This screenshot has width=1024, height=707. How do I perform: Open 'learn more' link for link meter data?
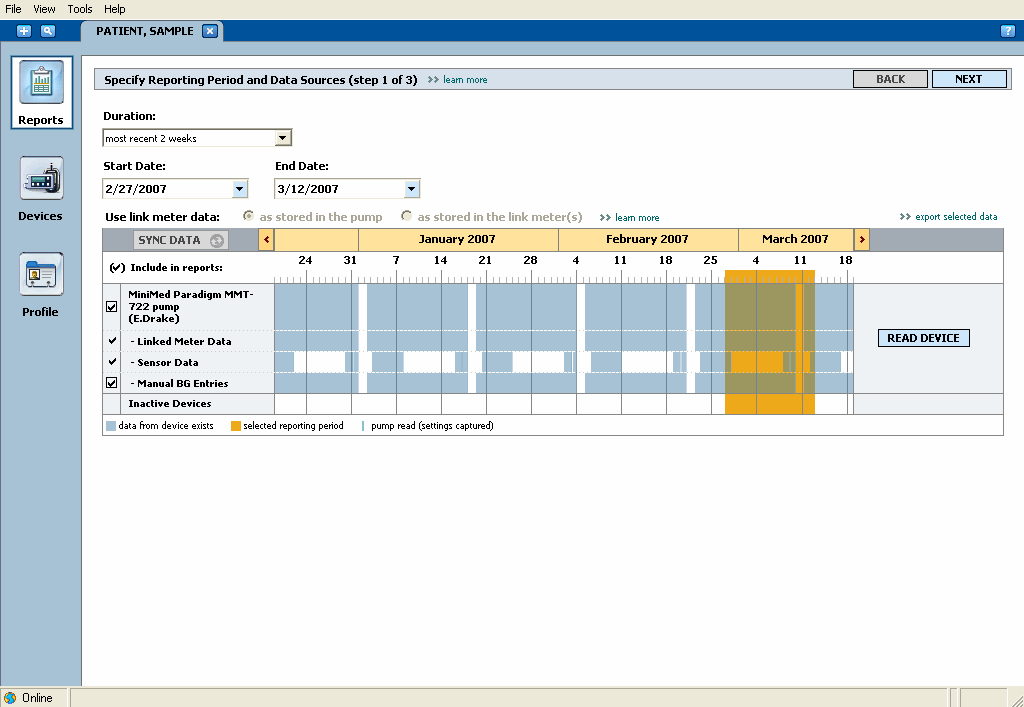[x=637, y=217]
